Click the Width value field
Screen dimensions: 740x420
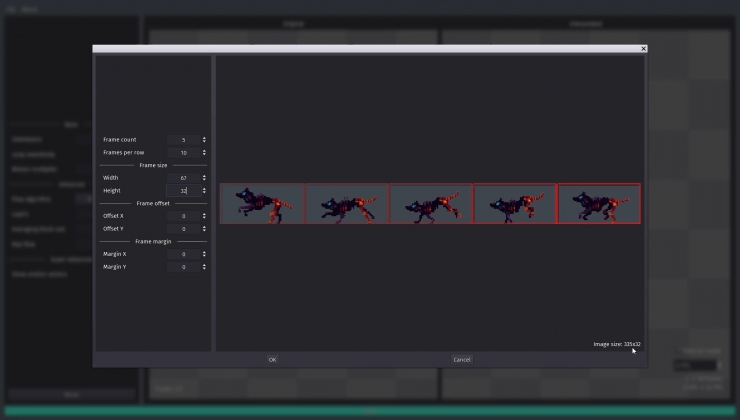point(184,178)
